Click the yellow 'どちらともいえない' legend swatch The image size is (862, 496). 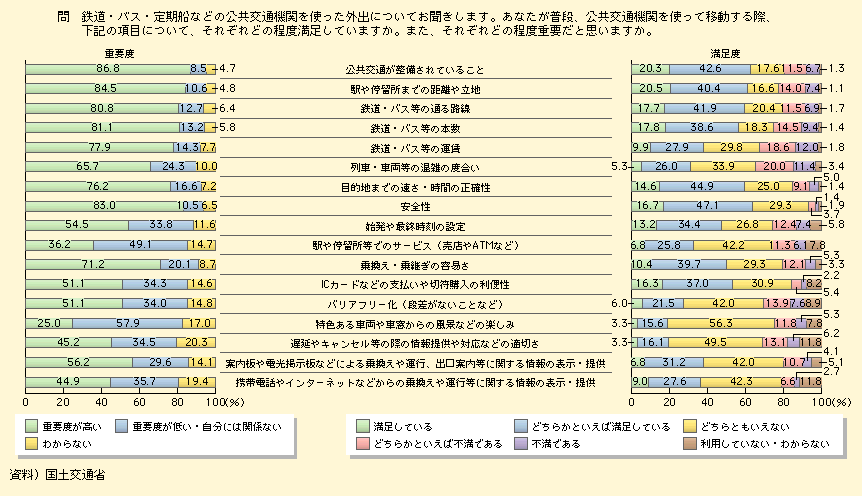[690, 426]
